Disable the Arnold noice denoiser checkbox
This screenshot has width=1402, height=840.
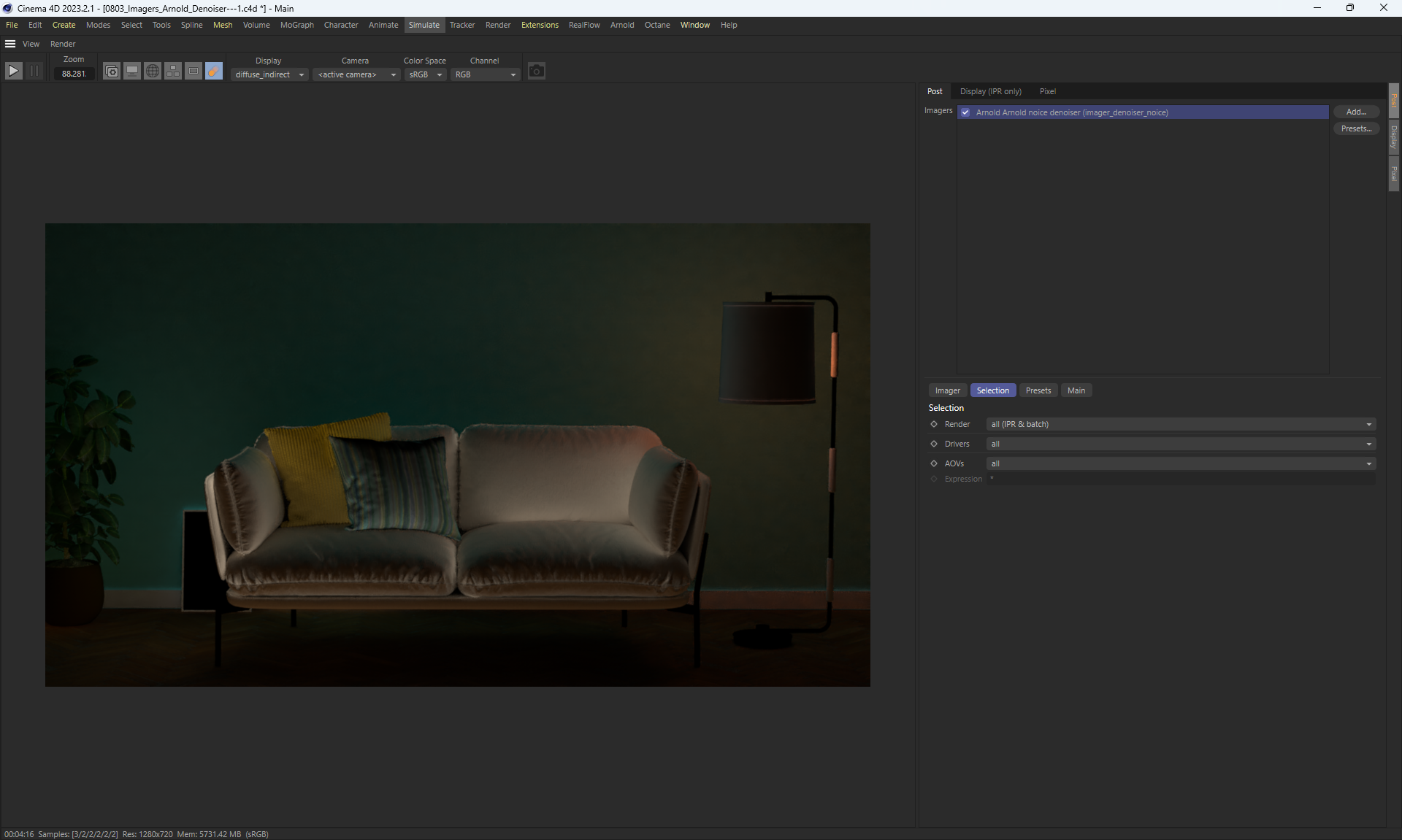tap(965, 112)
